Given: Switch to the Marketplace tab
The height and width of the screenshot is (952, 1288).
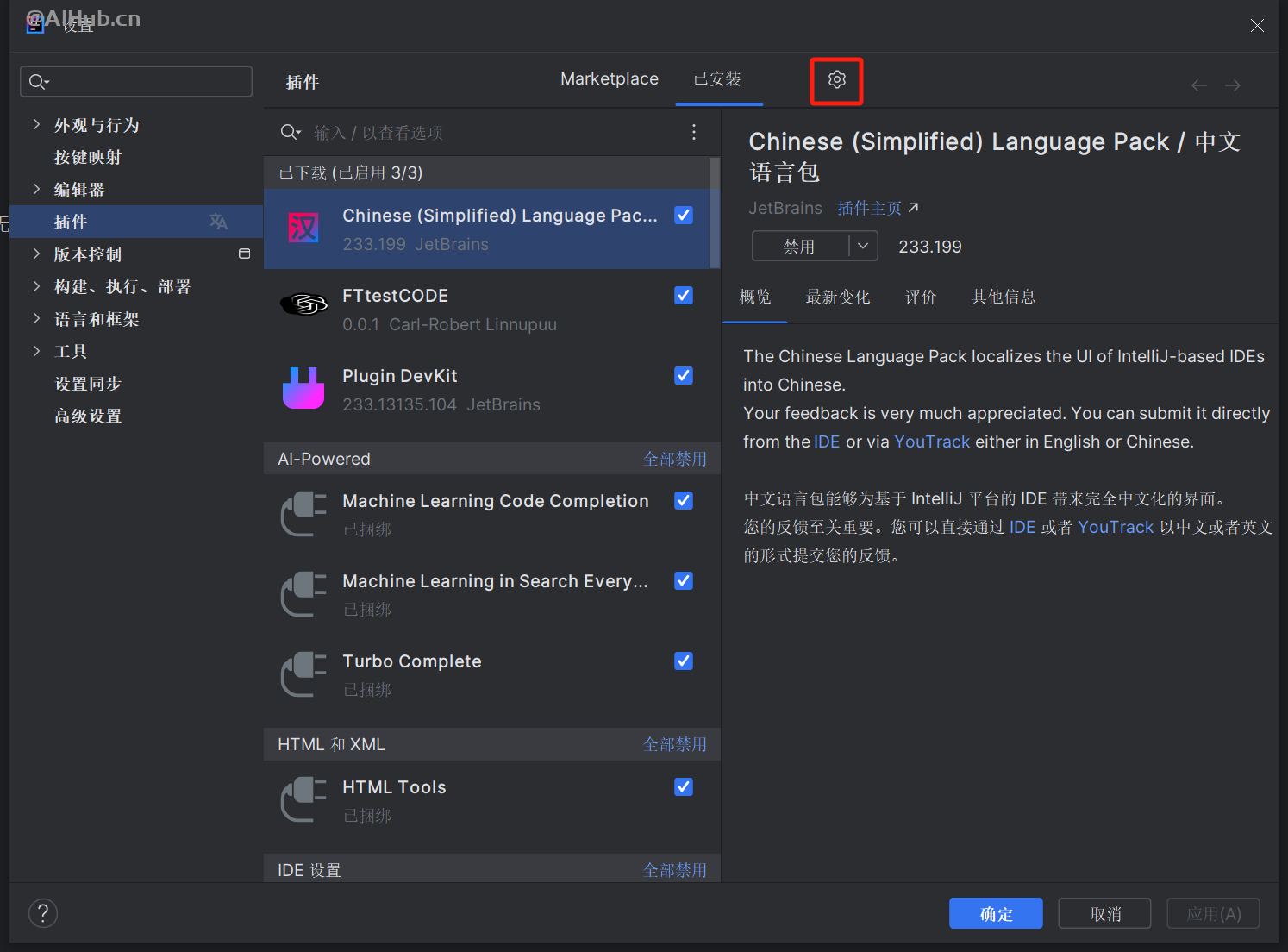Looking at the screenshot, I should tap(610, 79).
